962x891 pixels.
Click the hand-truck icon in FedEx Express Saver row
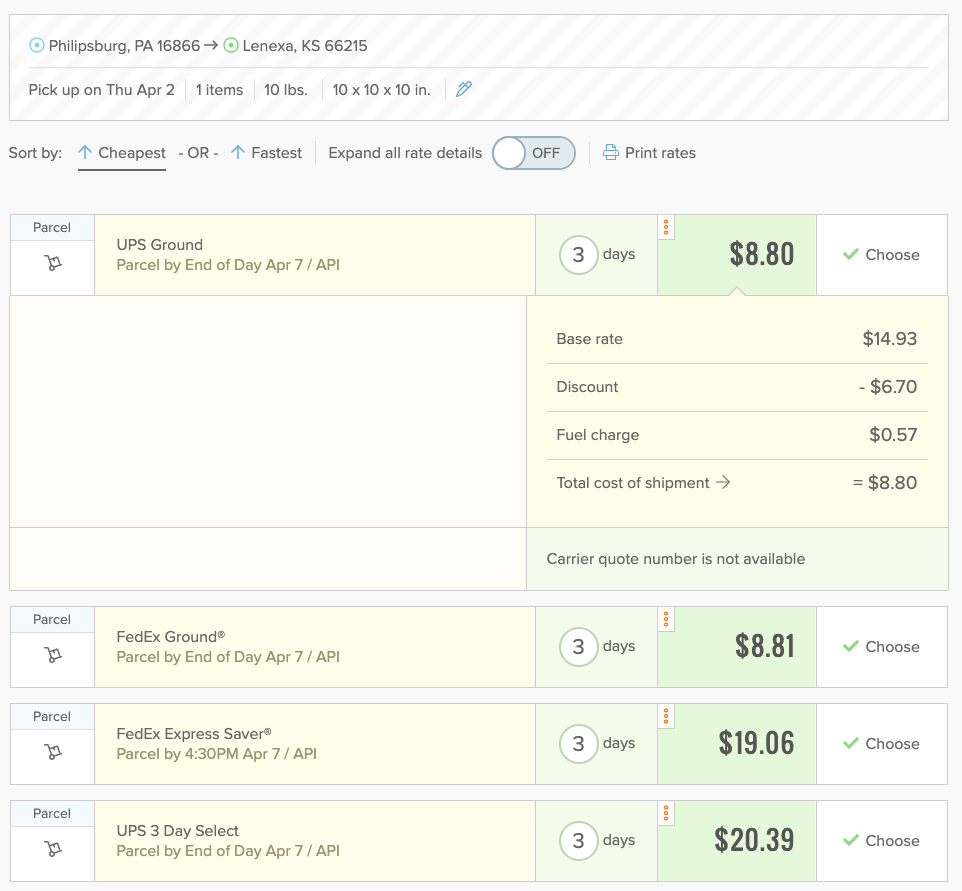click(x=53, y=752)
